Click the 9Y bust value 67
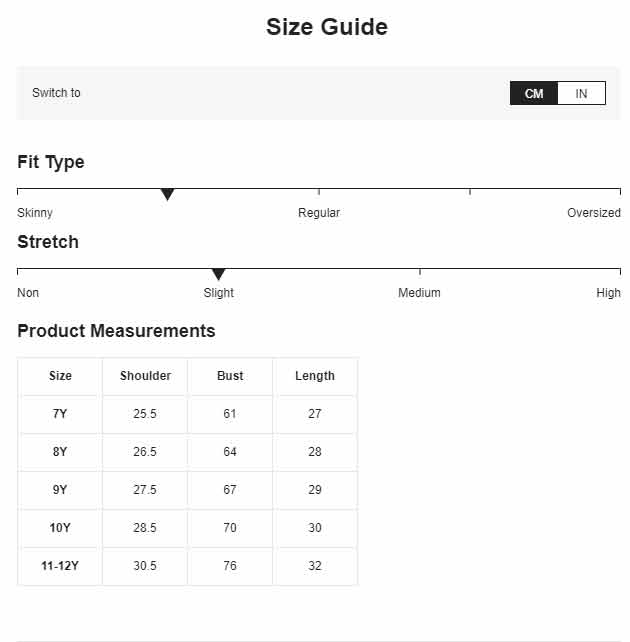Image resolution: width=630 pixels, height=642 pixels. tap(230, 490)
